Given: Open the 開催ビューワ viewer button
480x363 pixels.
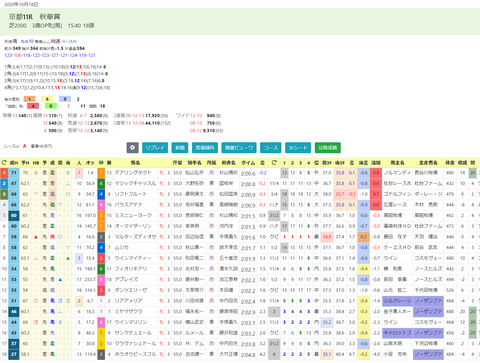Looking at the screenshot, I should (x=239, y=148).
